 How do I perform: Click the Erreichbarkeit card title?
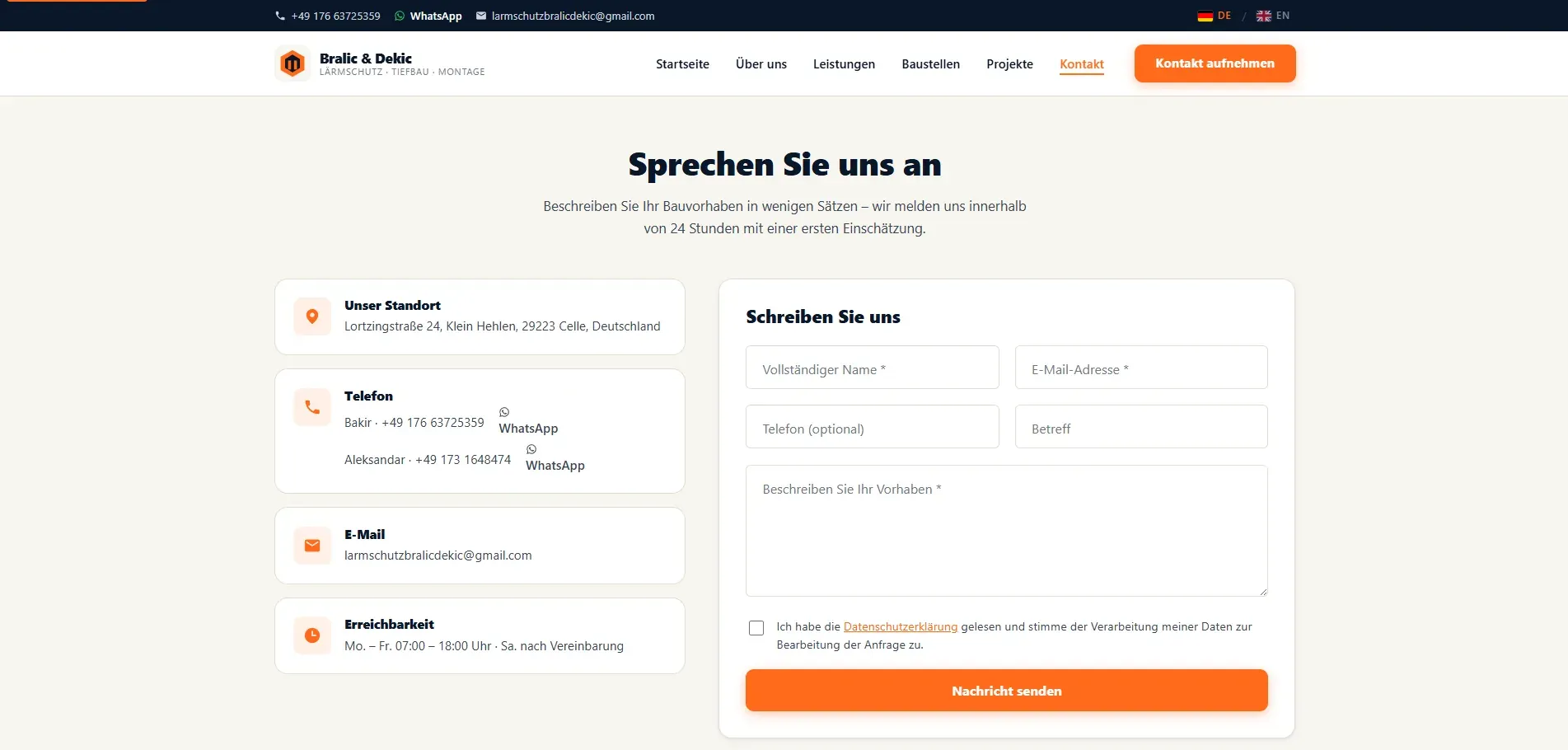pyautogui.click(x=389, y=625)
